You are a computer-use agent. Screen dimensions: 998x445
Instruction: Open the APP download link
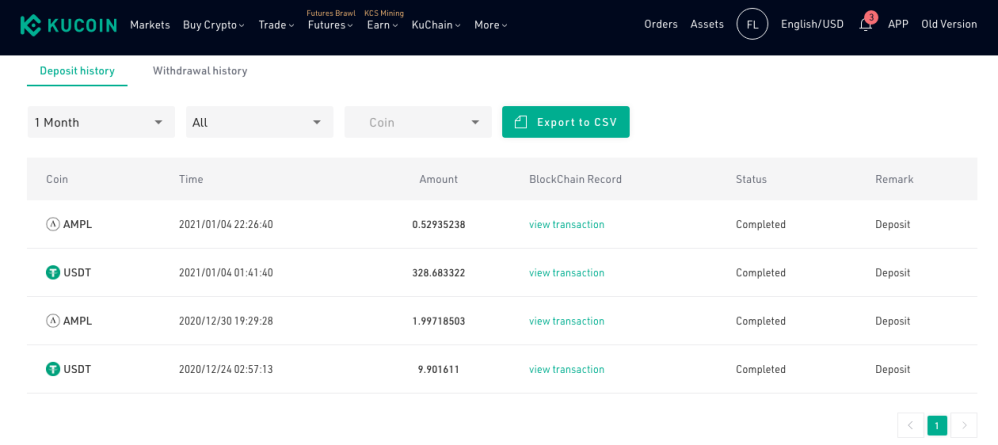pyautogui.click(x=898, y=24)
